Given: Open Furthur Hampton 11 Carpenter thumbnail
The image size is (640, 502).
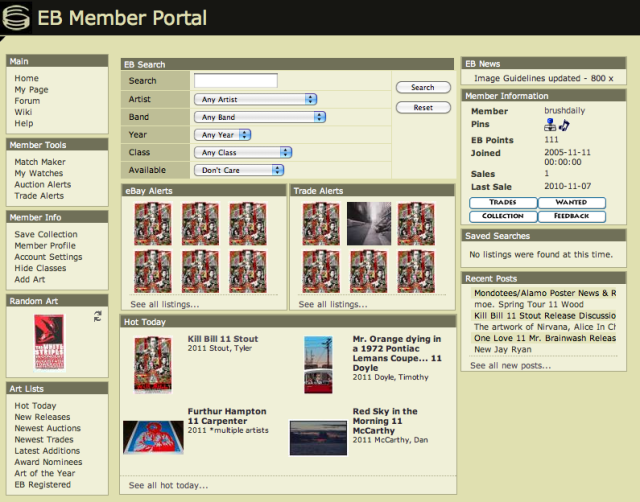Looking at the screenshot, I should pos(153,438).
